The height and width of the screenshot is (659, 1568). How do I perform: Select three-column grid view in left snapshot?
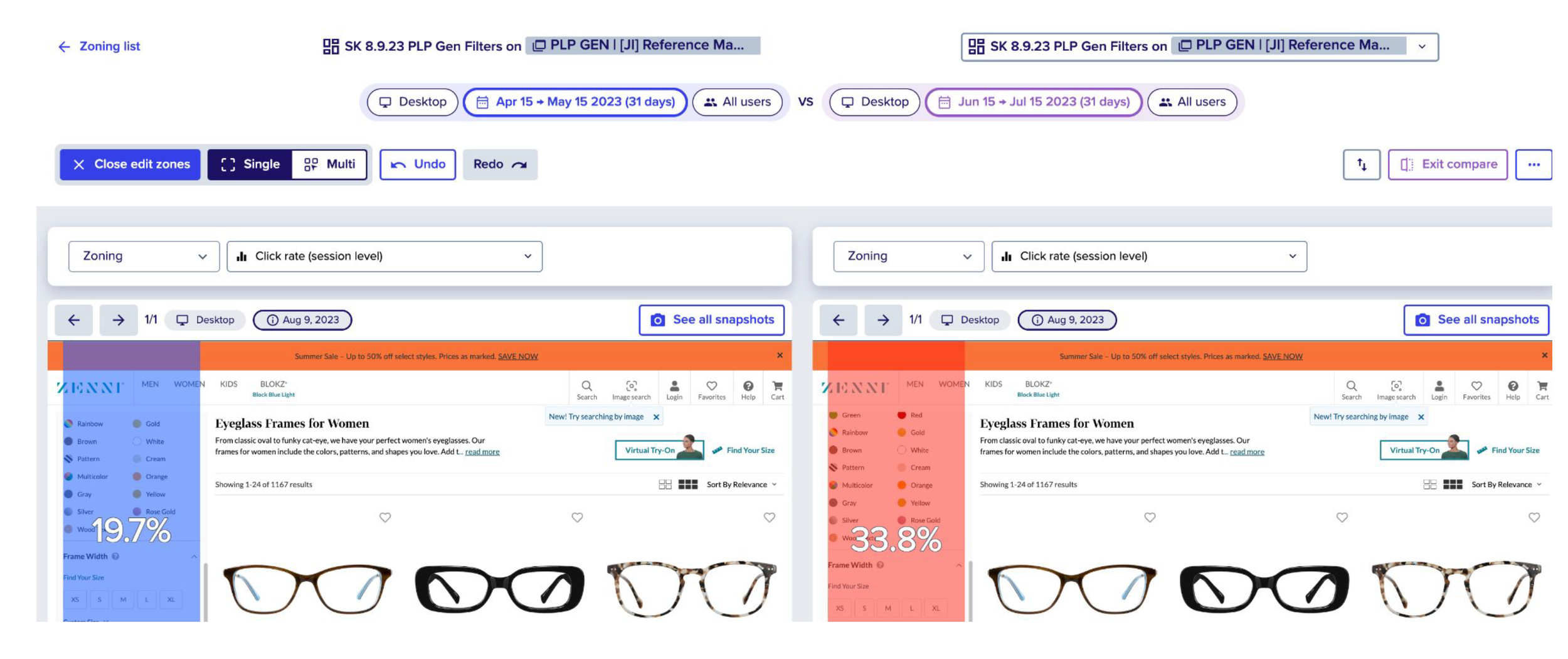(687, 485)
